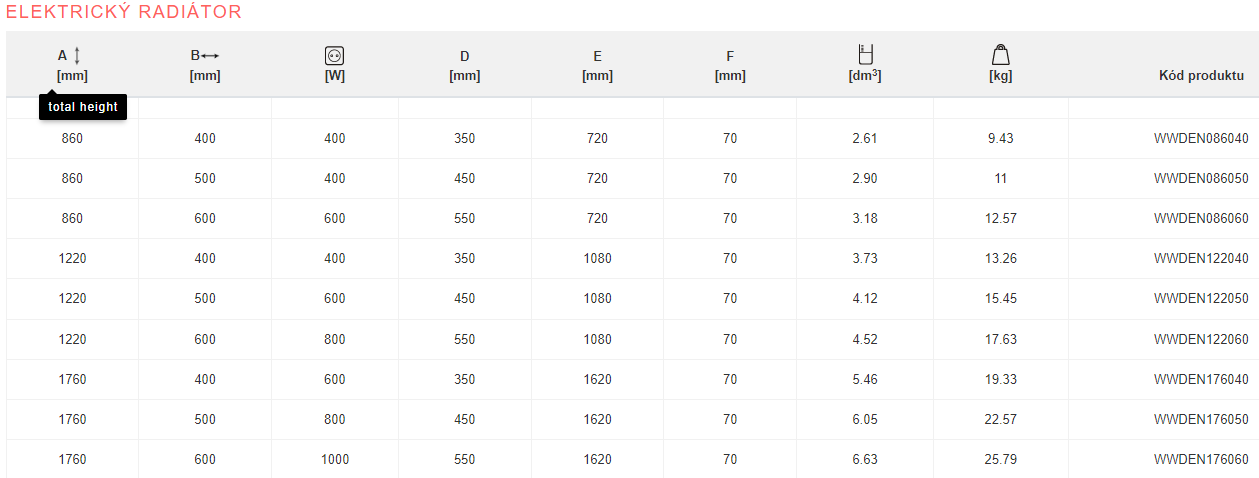Viewport: 1259px width, 478px height.
Task: Click the 'Kód produktu' column header
Action: [x=1201, y=75]
